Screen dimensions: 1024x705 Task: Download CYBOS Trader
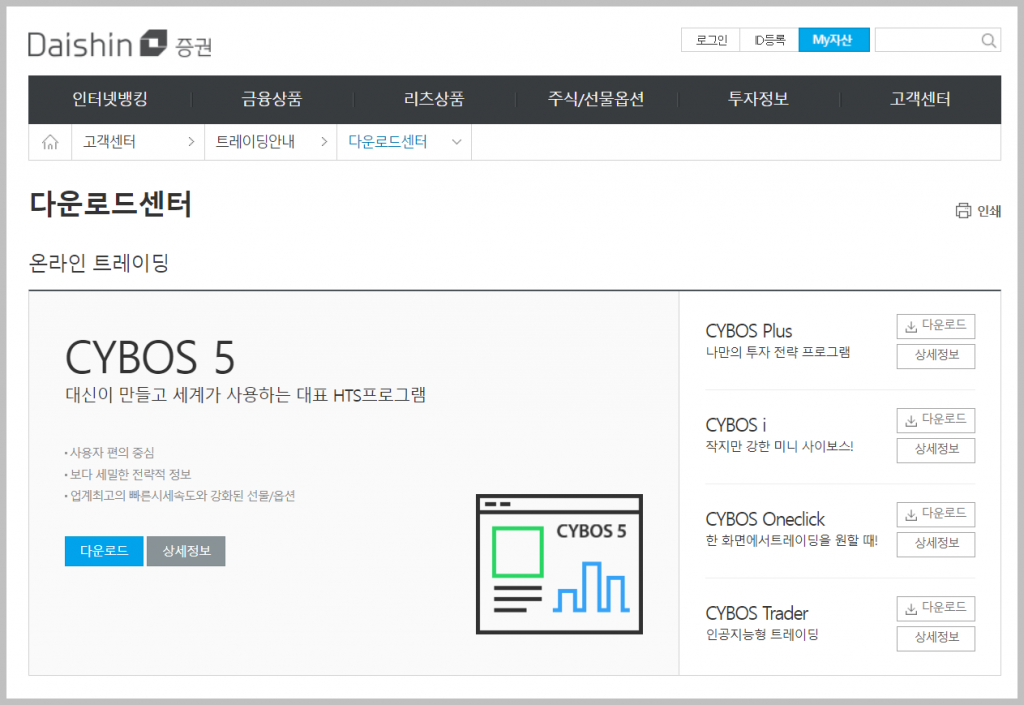(x=936, y=608)
